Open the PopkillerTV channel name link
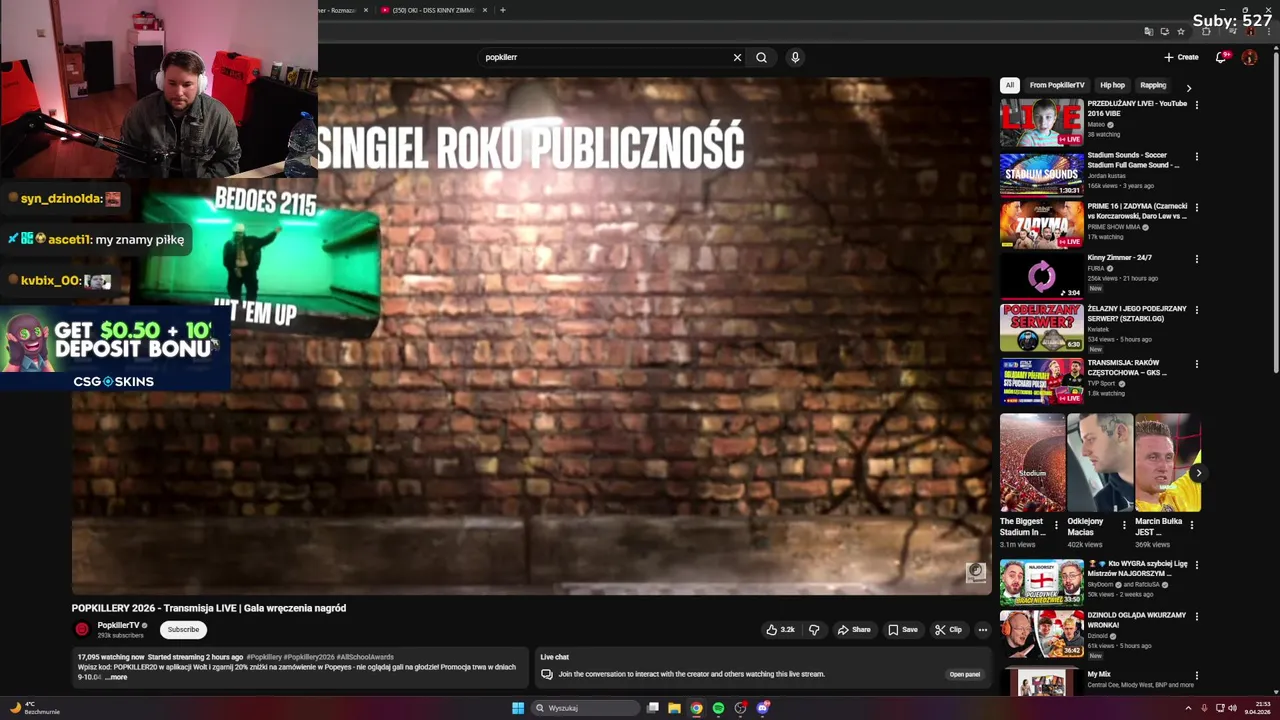This screenshot has height=720, width=1280. [x=118, y=625]
